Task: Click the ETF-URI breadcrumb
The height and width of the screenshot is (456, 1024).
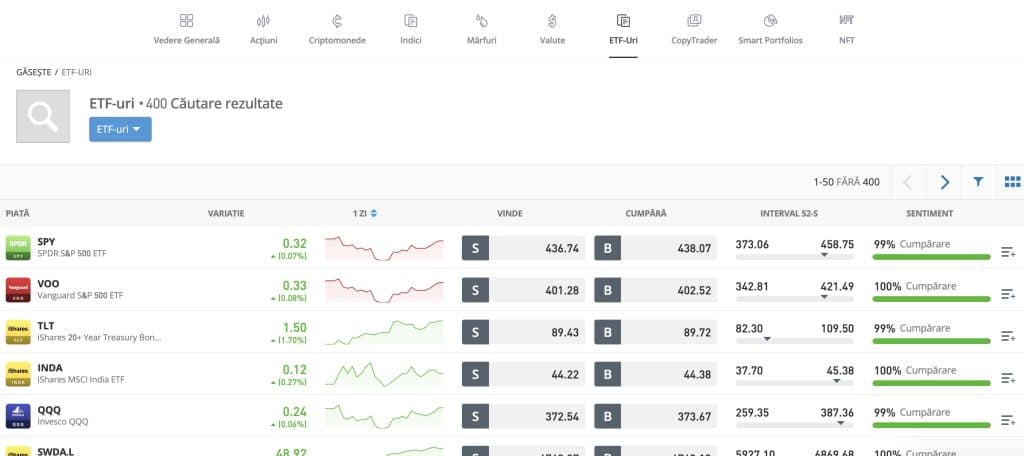Action: coord(76,73)
